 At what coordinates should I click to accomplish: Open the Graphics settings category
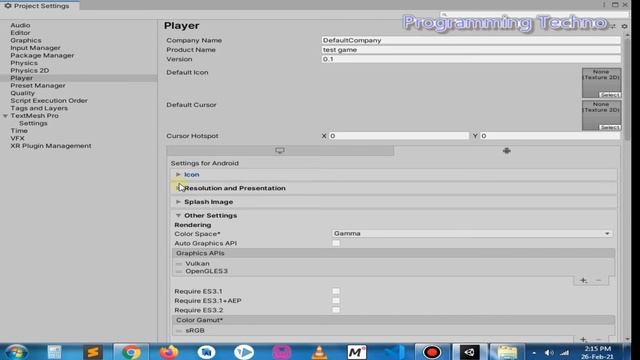click(26, 40)
